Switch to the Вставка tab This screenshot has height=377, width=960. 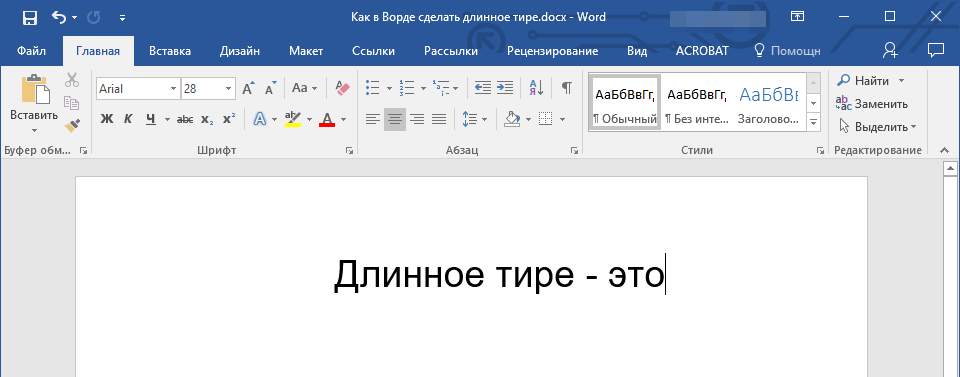pos(170,51)
